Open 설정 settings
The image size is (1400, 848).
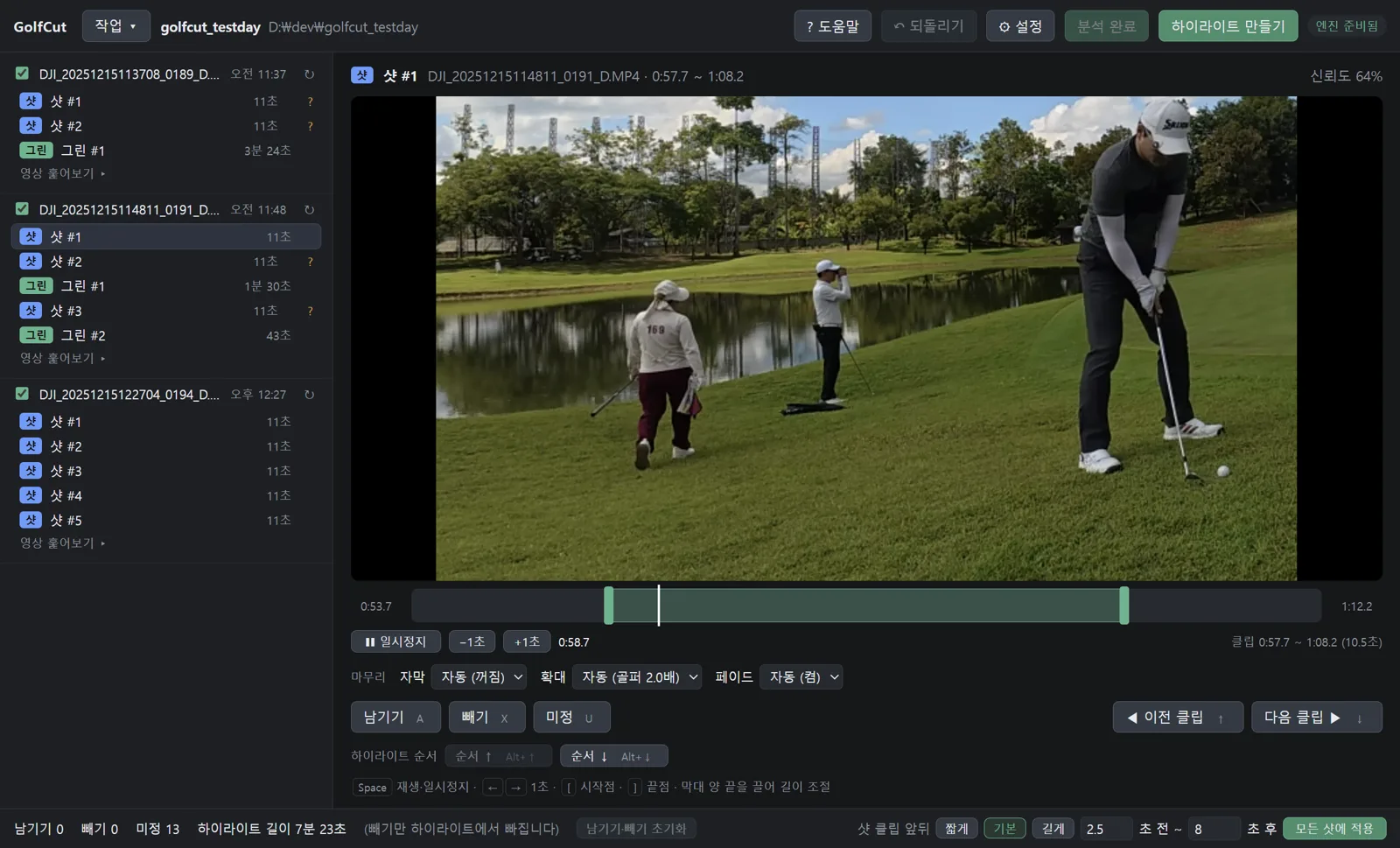point(1020,26)
